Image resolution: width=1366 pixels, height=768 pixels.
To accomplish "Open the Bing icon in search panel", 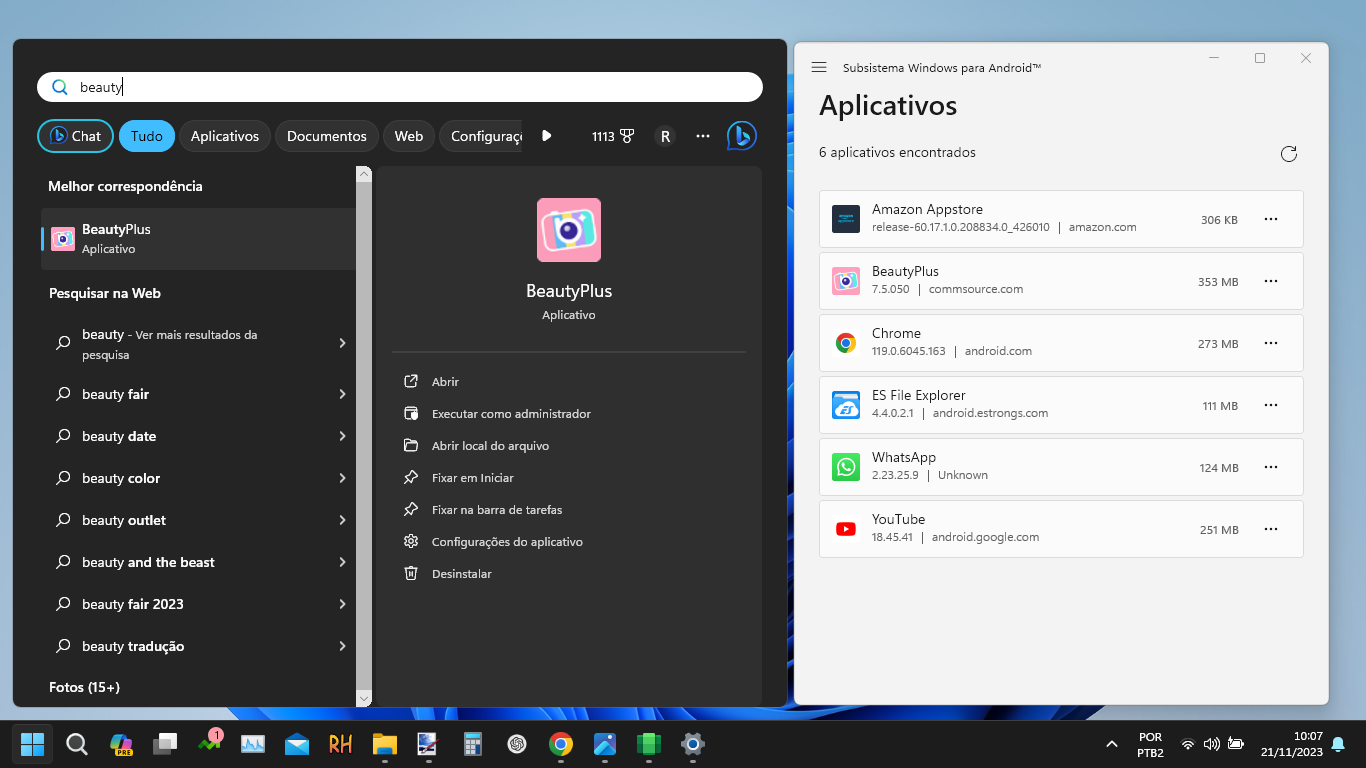I will (x=741, y=136).
